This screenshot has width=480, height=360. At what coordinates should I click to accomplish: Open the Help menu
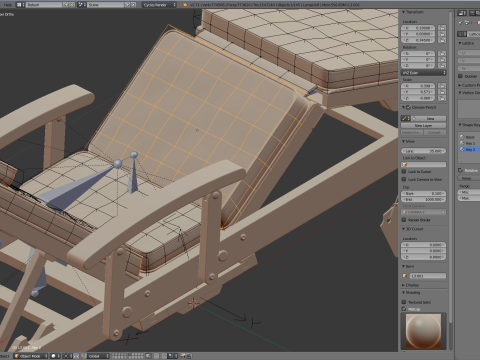(7, 5)
